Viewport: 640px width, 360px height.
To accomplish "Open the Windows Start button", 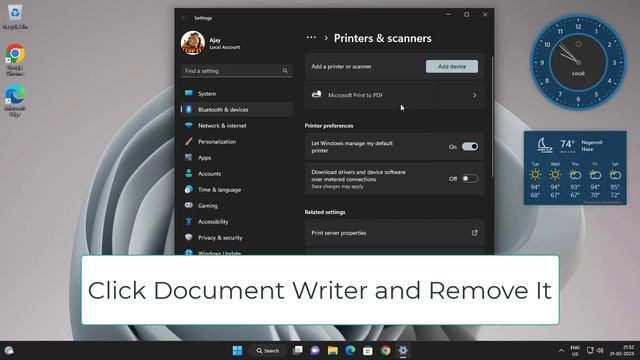I will click(237, 350).
